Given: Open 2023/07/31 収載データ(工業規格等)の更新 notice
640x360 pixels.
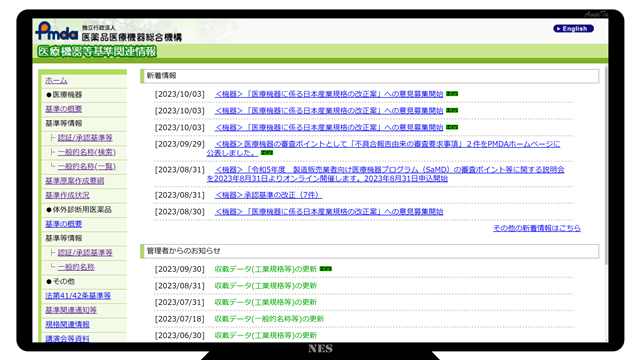Looking at the screenshot, I should (x=266, y=302).
